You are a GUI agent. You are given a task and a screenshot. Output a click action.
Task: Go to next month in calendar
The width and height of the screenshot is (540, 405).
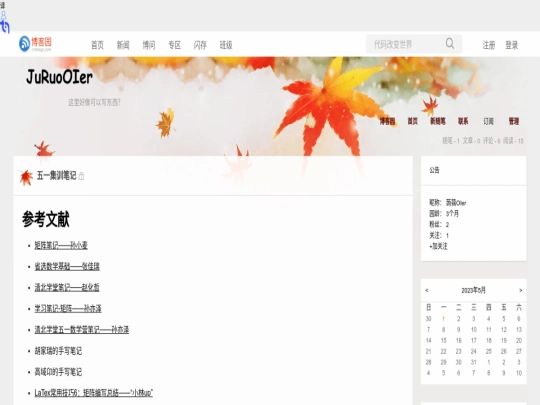520,290
